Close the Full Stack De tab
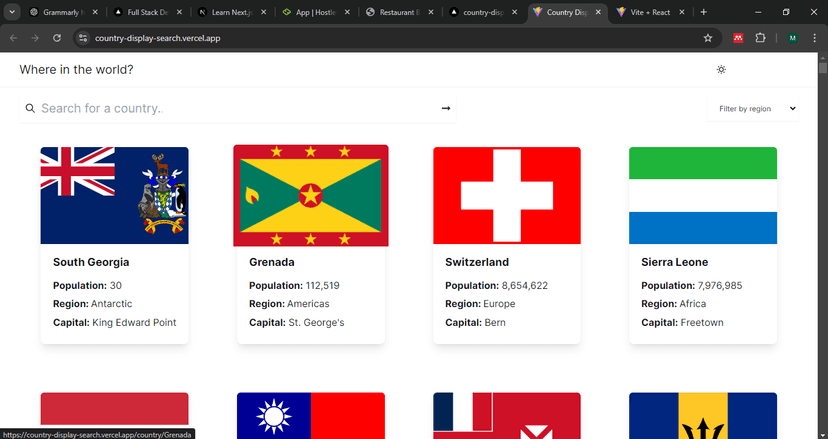 coord(180,12)
